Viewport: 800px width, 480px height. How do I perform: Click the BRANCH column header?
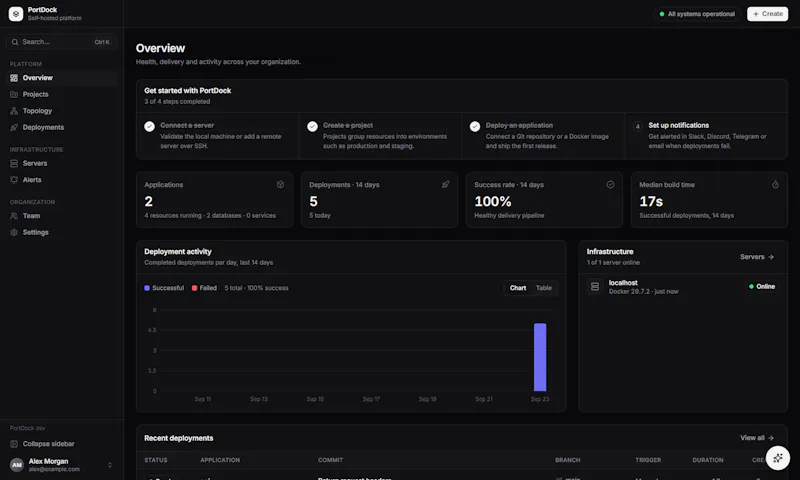[567, 460]
